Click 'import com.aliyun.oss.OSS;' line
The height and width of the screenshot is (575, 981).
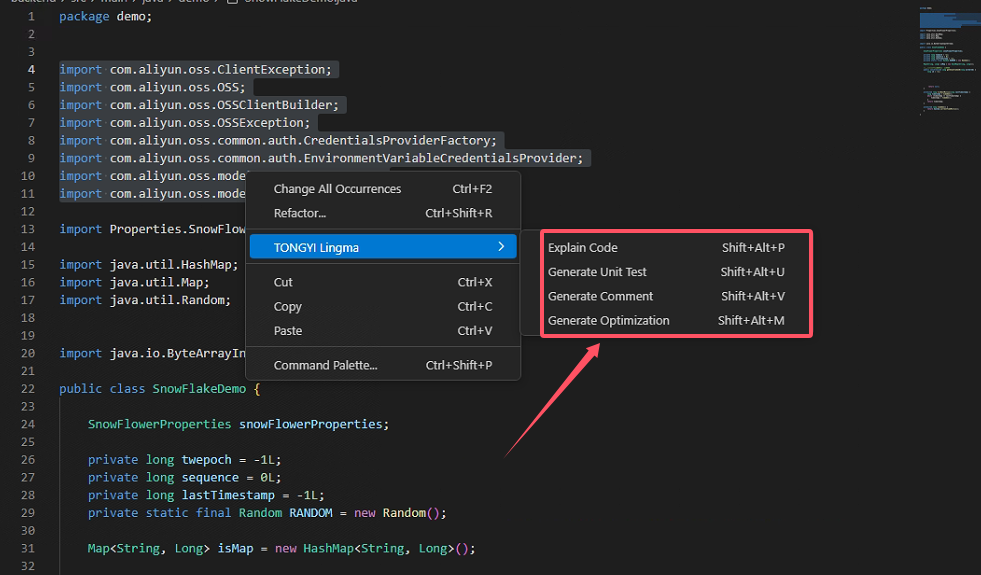click(153, 87)
